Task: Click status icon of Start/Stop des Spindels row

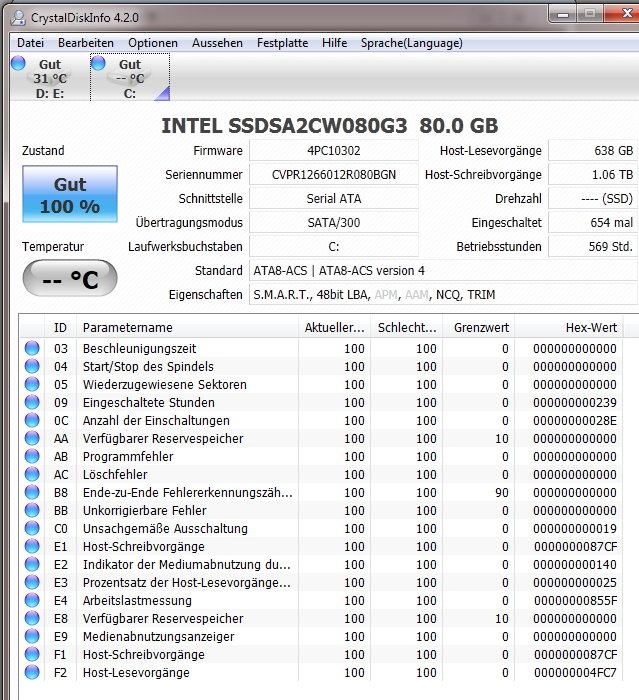Action: pyautogui.click(x=32, y=366)
